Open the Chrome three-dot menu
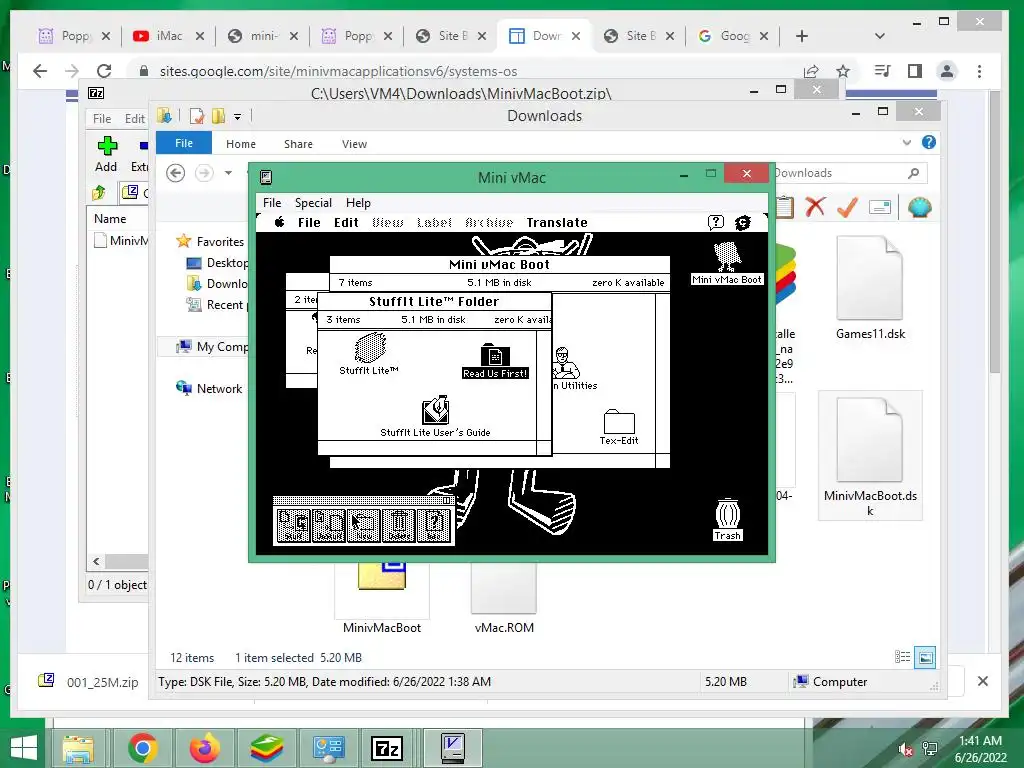 point(979,71)
